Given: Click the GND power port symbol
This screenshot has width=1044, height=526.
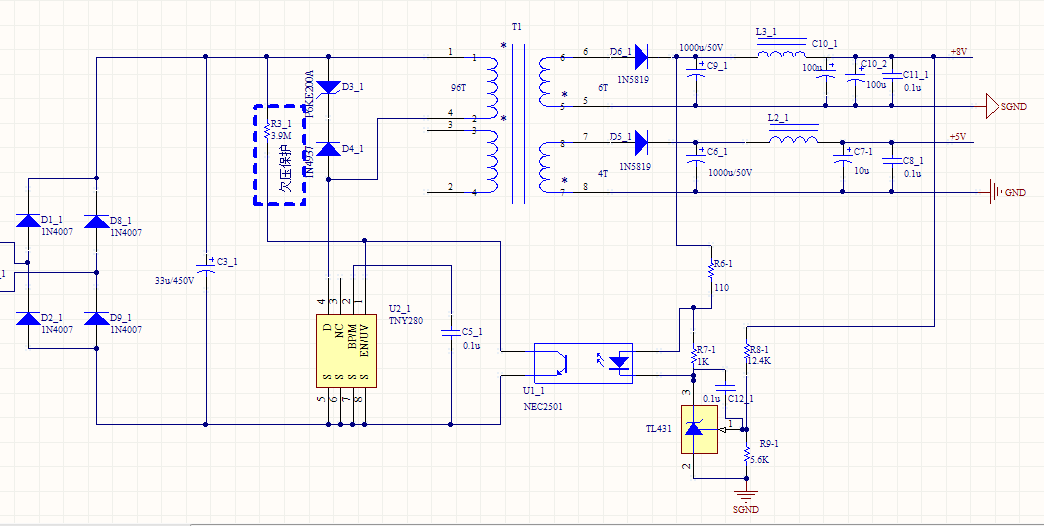Looking at the screenshot, I should coord(994,191).
